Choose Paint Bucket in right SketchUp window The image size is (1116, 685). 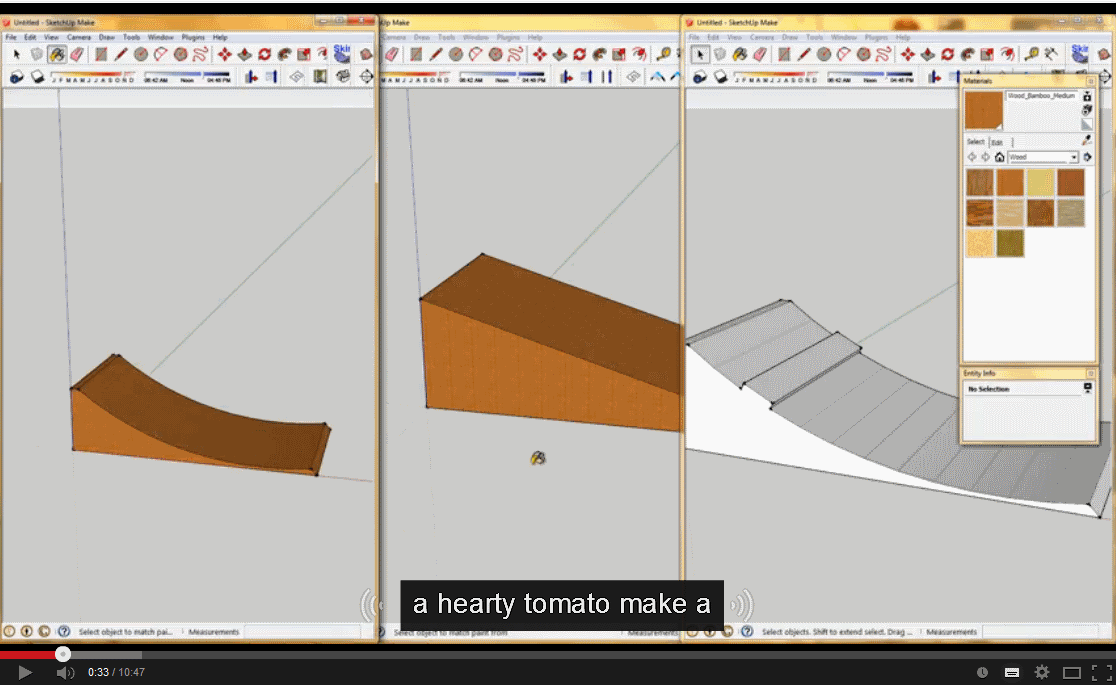740,54
